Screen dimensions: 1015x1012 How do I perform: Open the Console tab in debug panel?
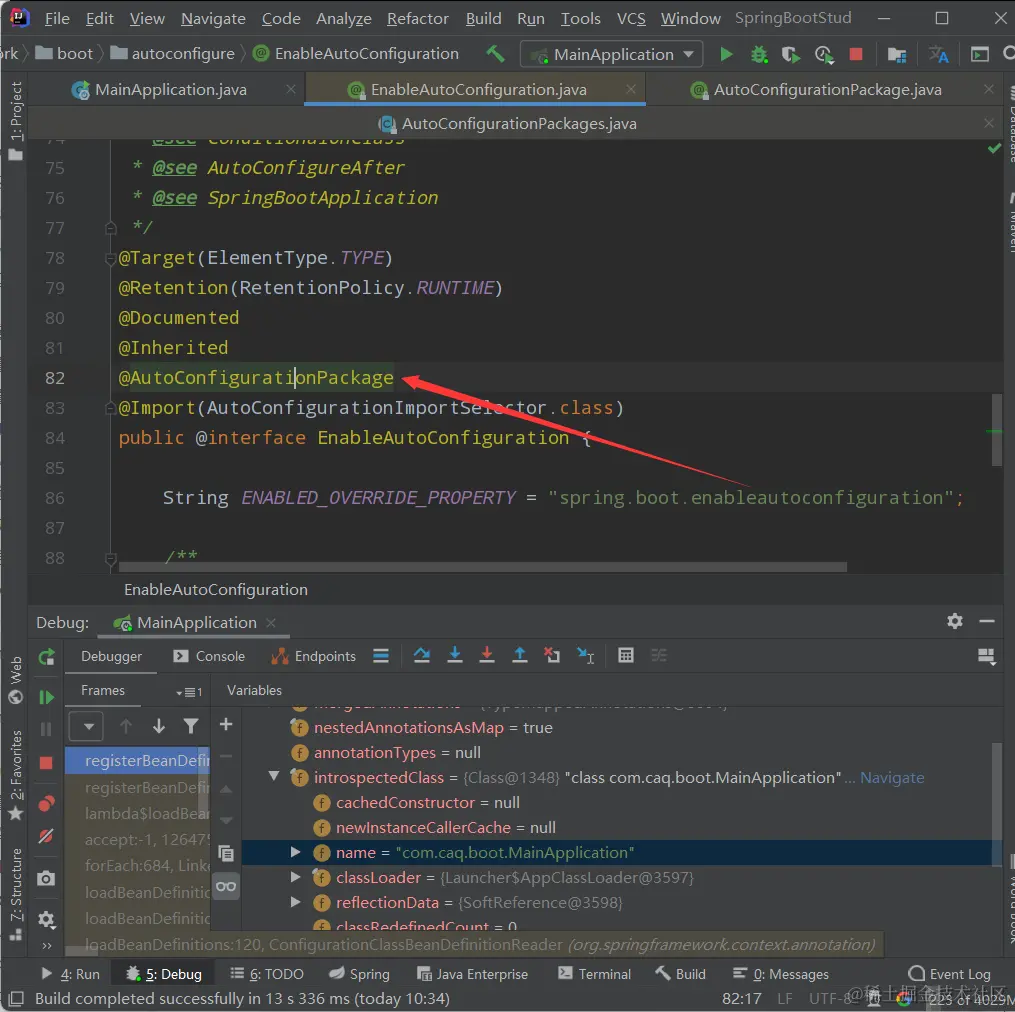pos(208,656)
